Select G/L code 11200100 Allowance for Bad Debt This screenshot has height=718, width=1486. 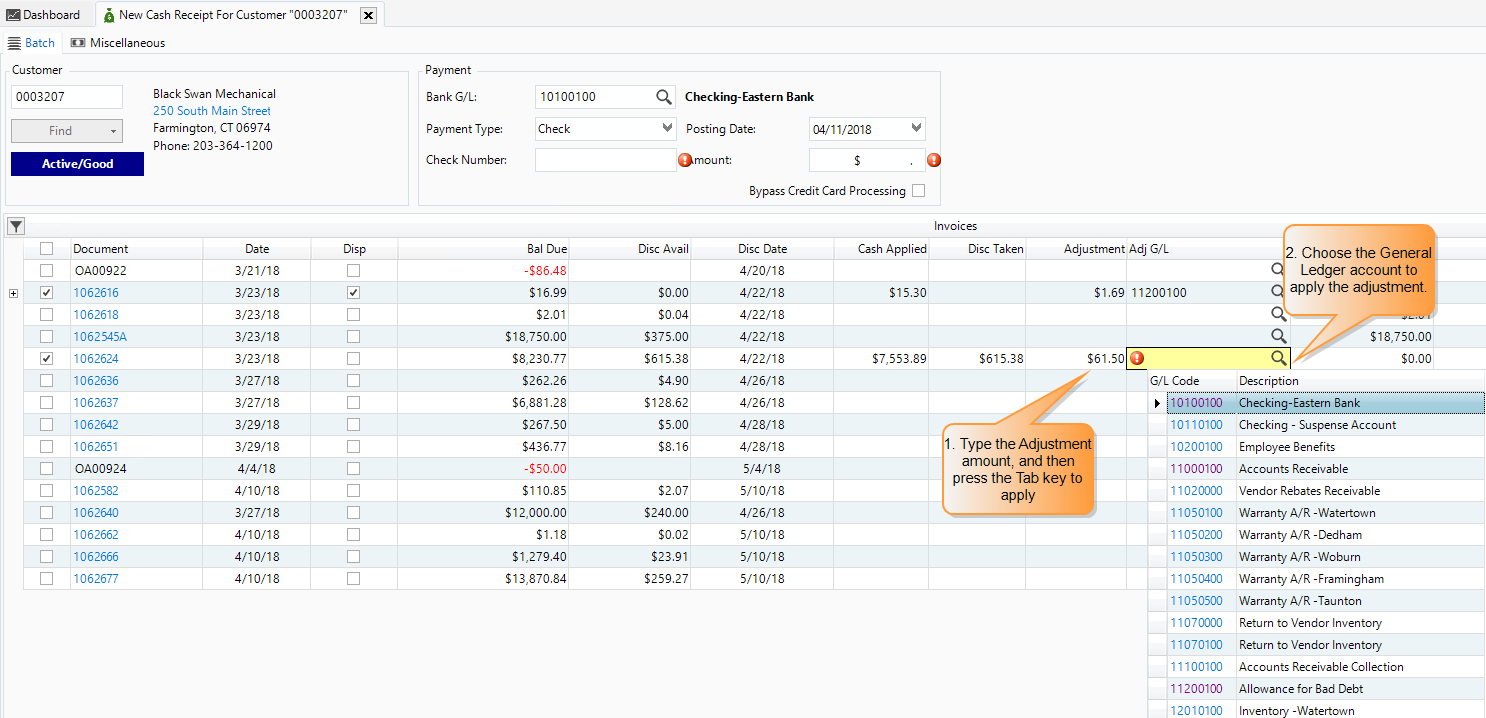pyautogui.click(x=1196, y=689)
